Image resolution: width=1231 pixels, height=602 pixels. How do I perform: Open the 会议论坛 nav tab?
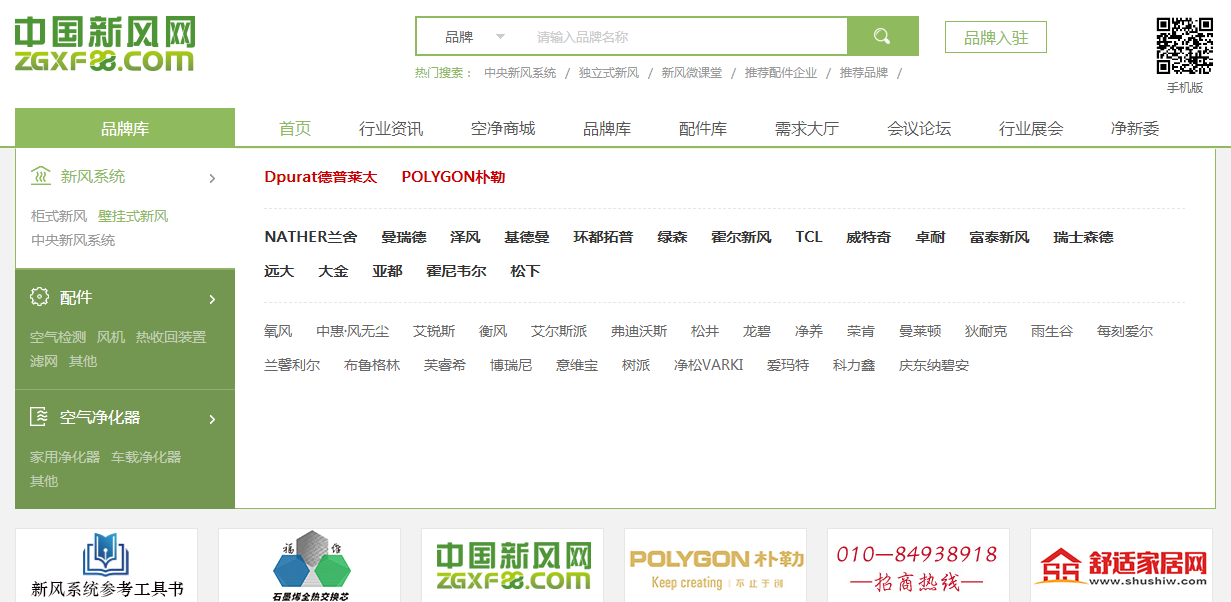[x=919, y=128]
